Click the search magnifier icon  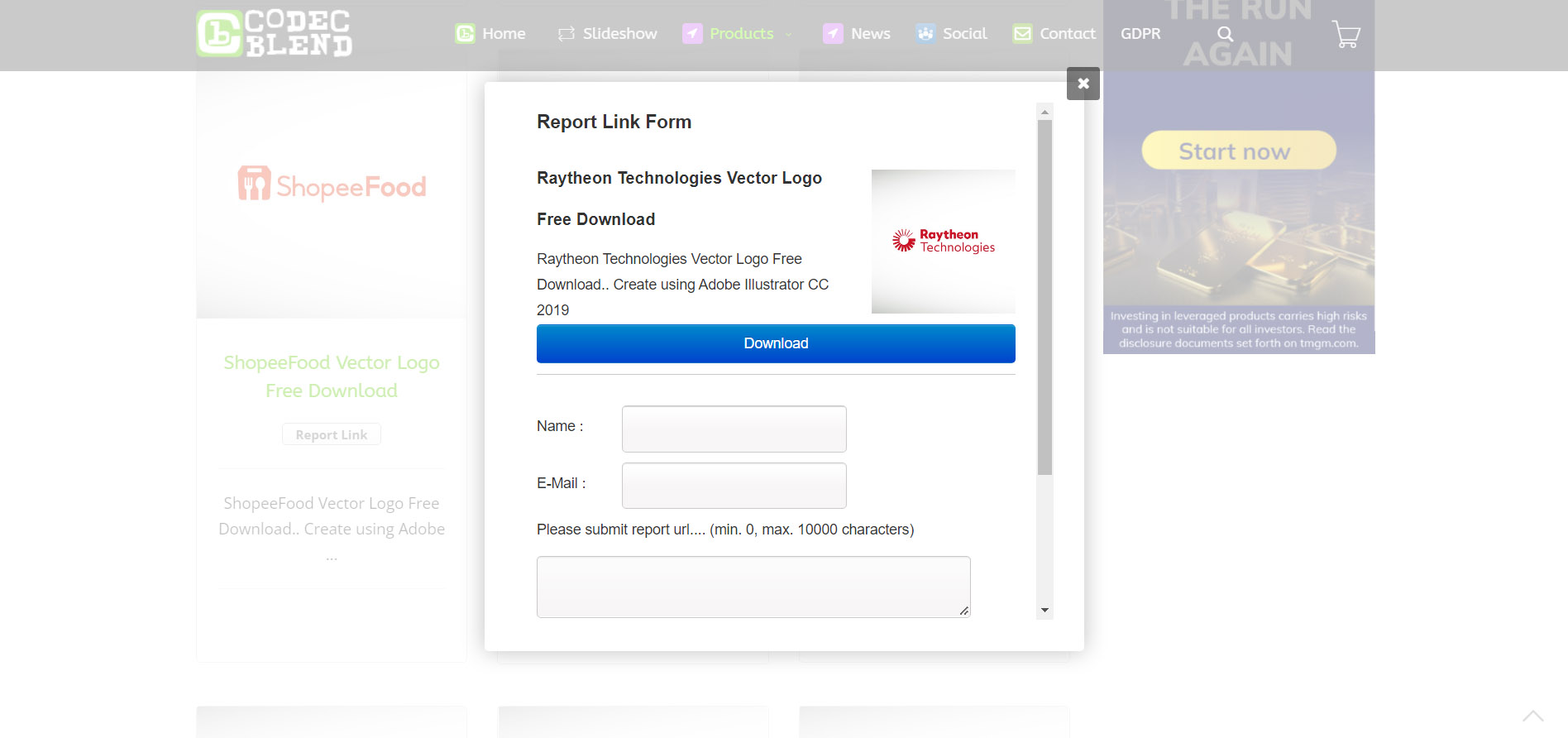[x=1225, y=34]
